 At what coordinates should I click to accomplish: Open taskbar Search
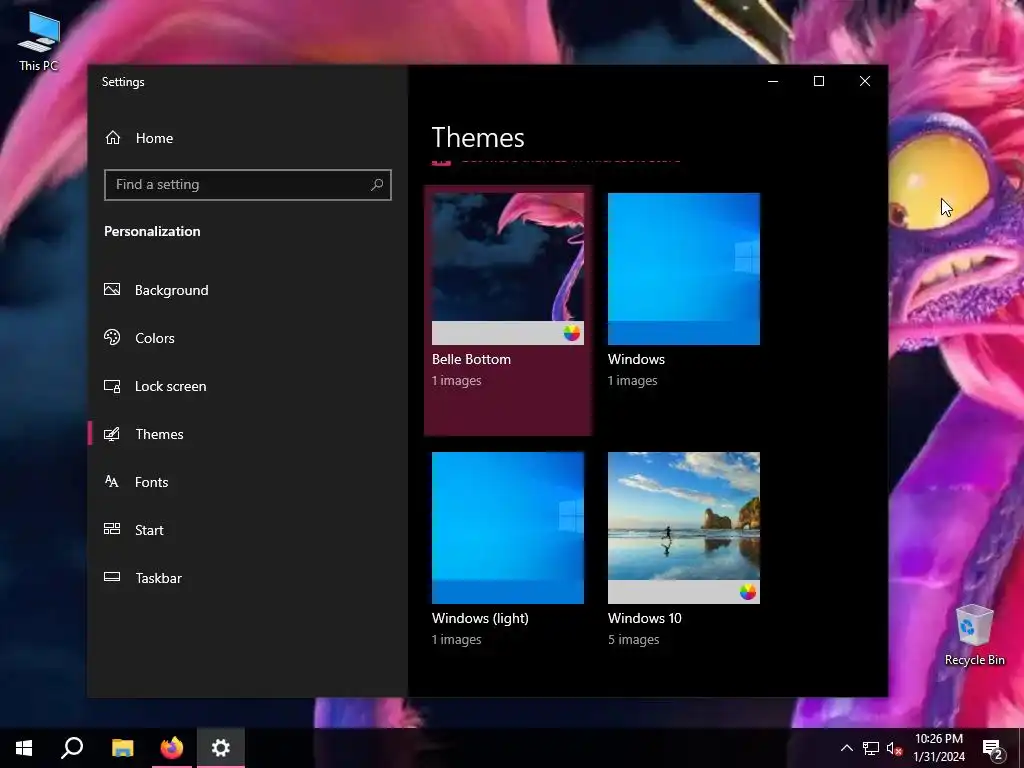pos(72,748)
